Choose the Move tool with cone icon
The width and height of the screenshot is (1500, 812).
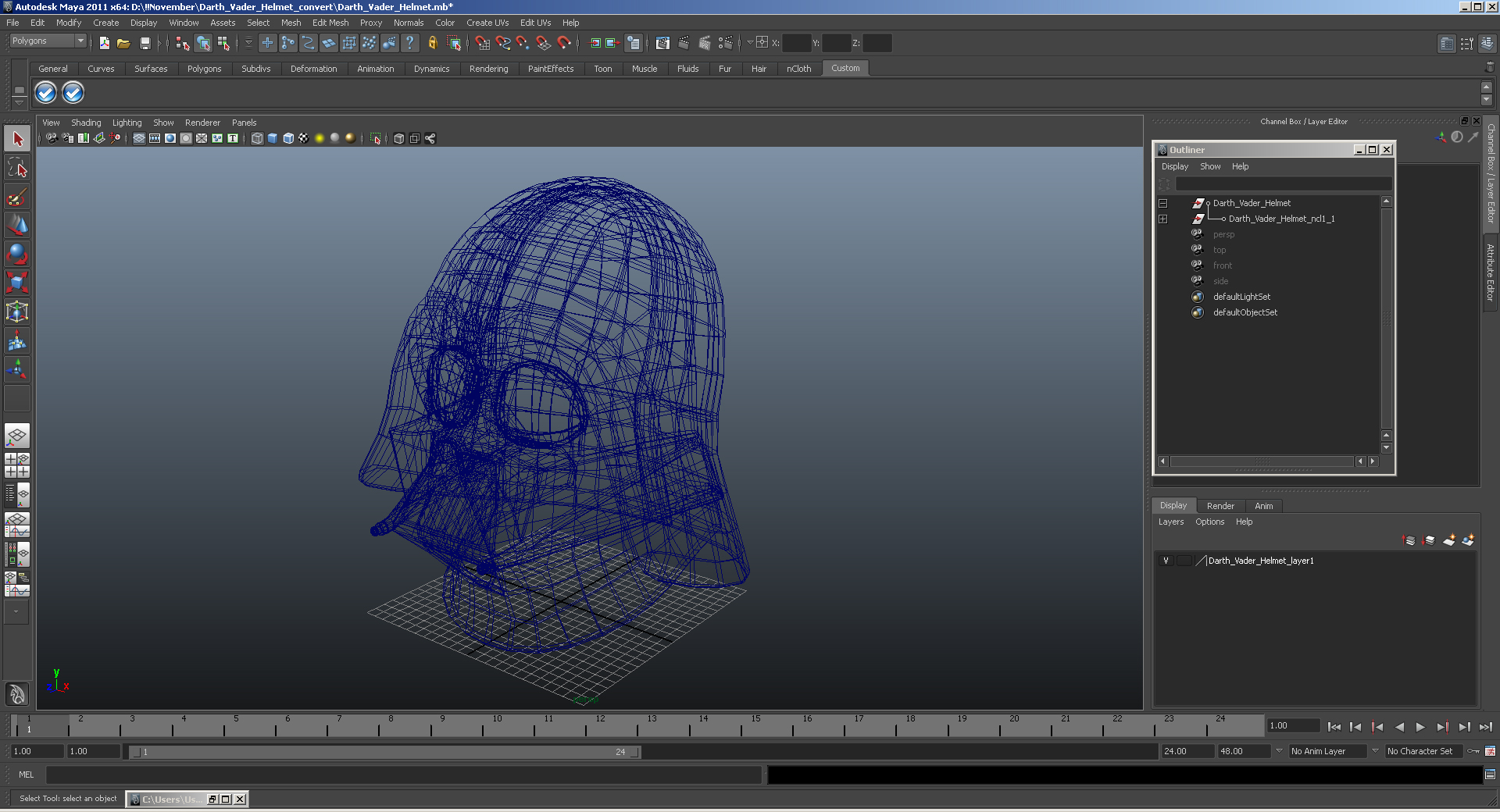click(17, 225)
